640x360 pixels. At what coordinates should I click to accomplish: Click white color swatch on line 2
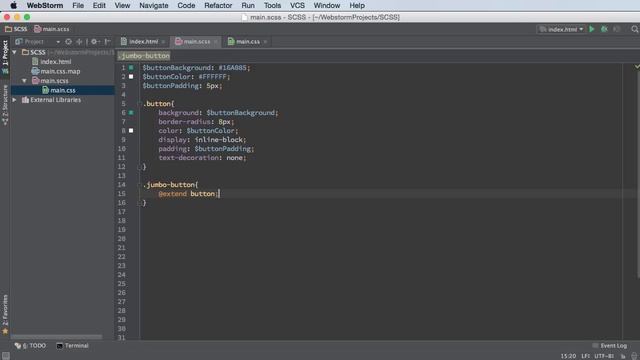click(x=131, y=77)
